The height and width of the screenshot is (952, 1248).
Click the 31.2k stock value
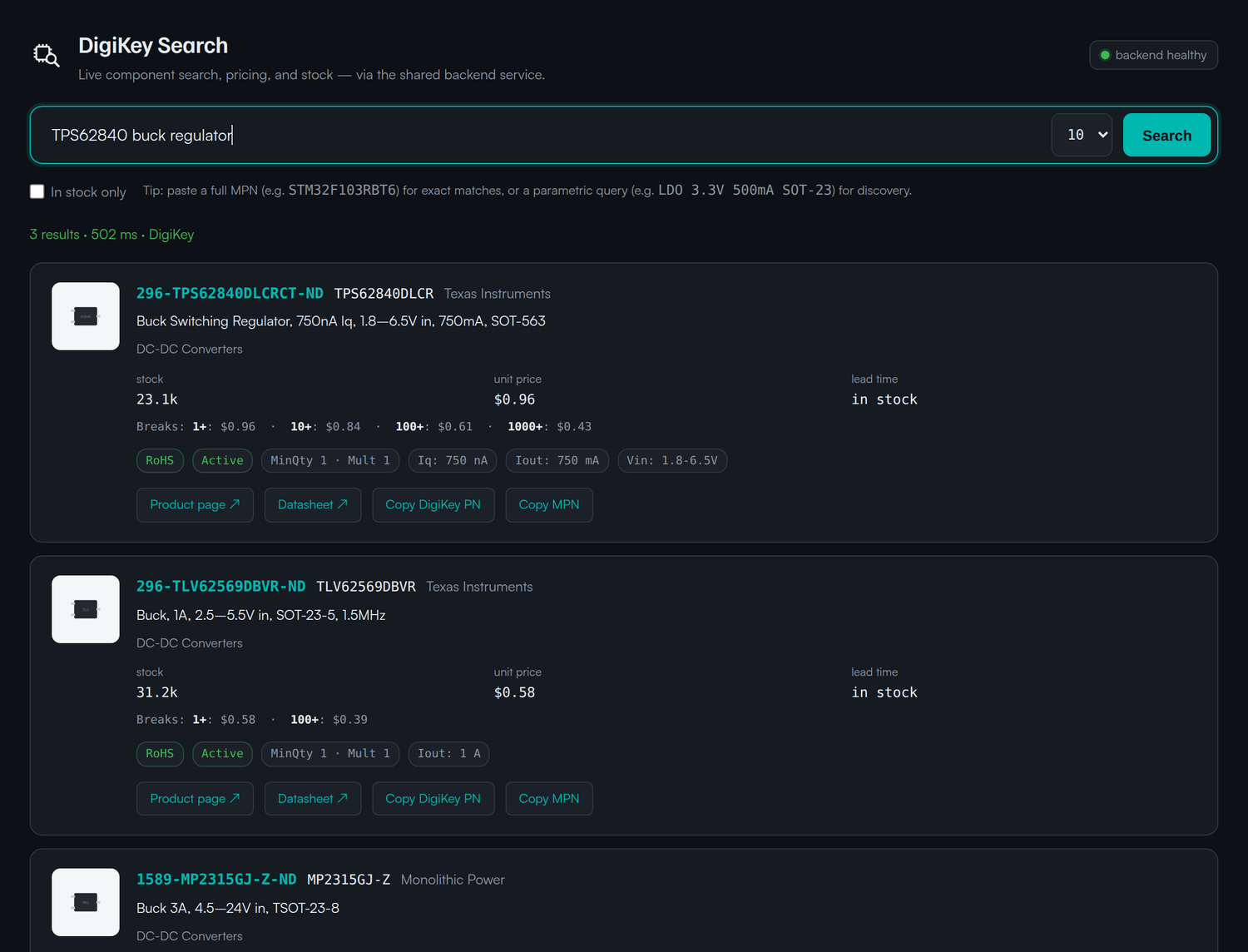coord(157,692)
